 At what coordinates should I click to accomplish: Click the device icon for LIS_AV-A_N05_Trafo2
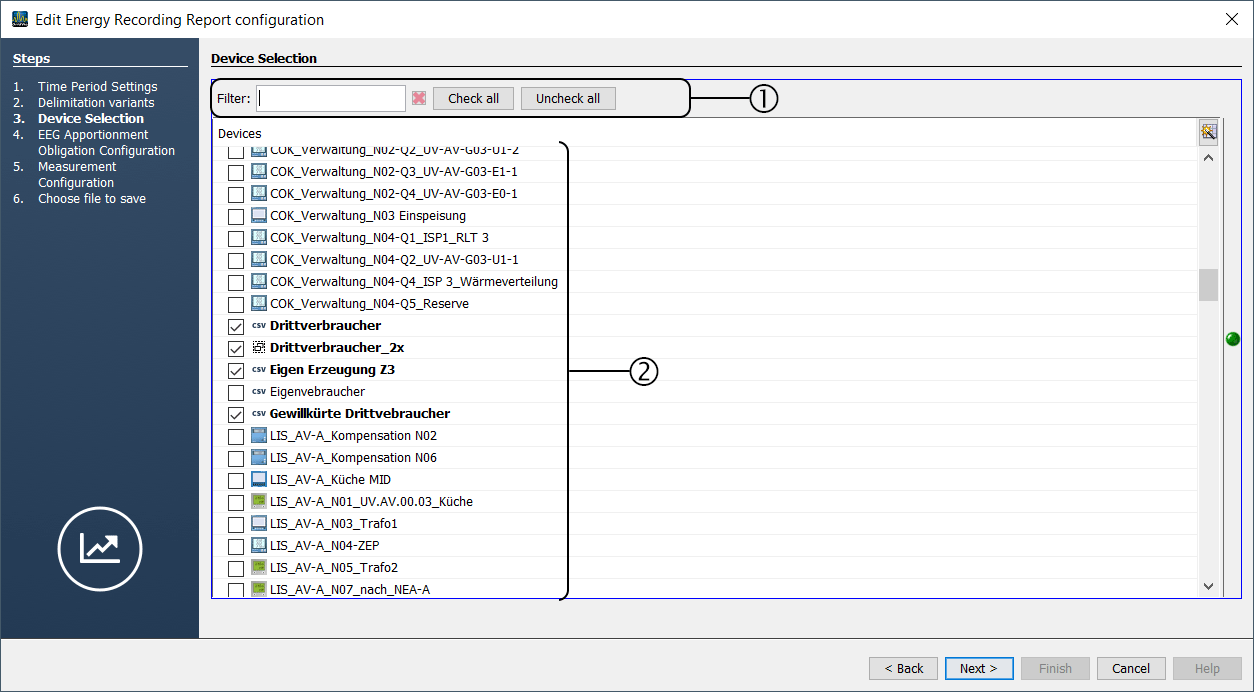[x=259, y=568]
